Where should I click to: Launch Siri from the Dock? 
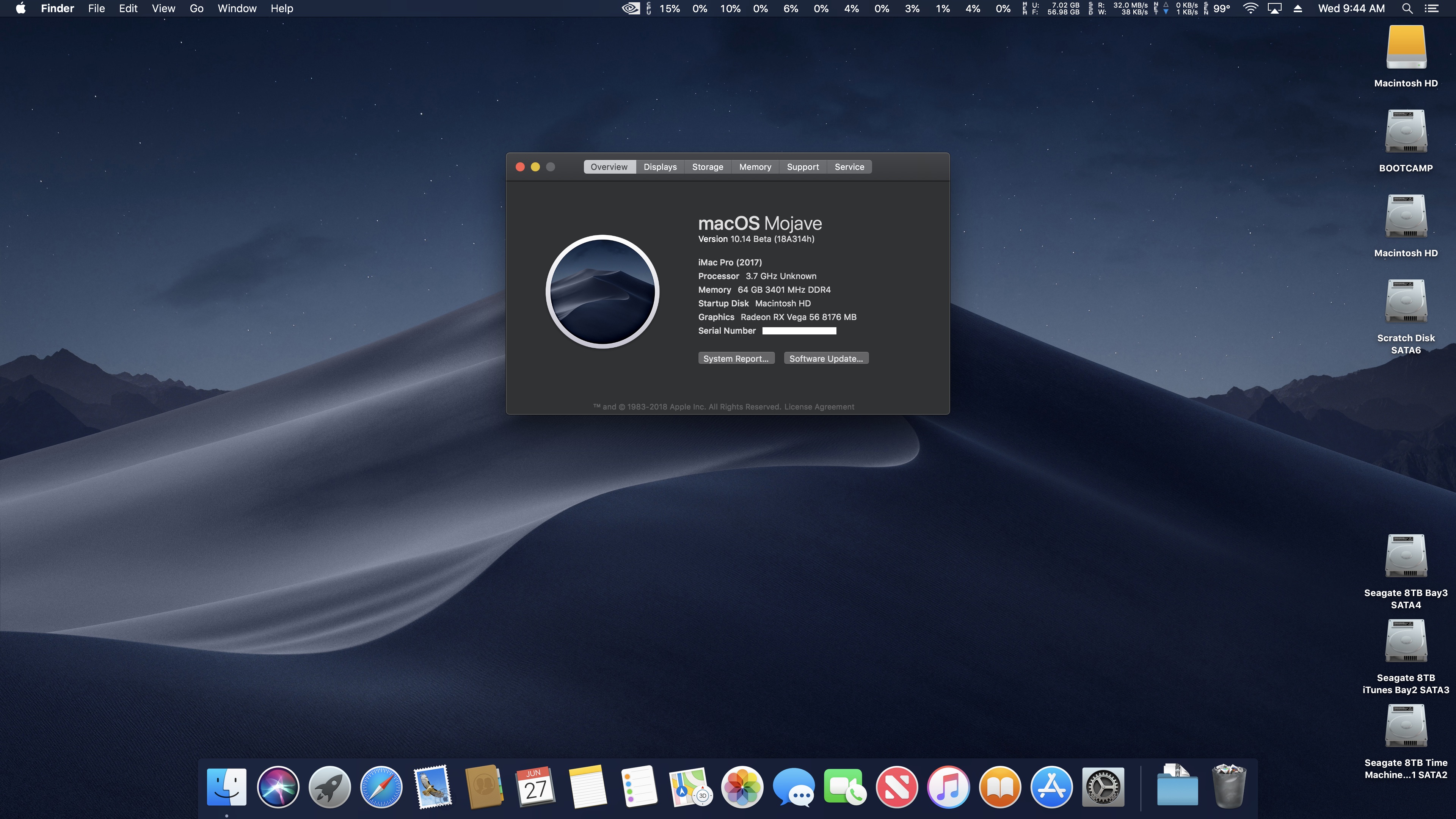point(278,787)
